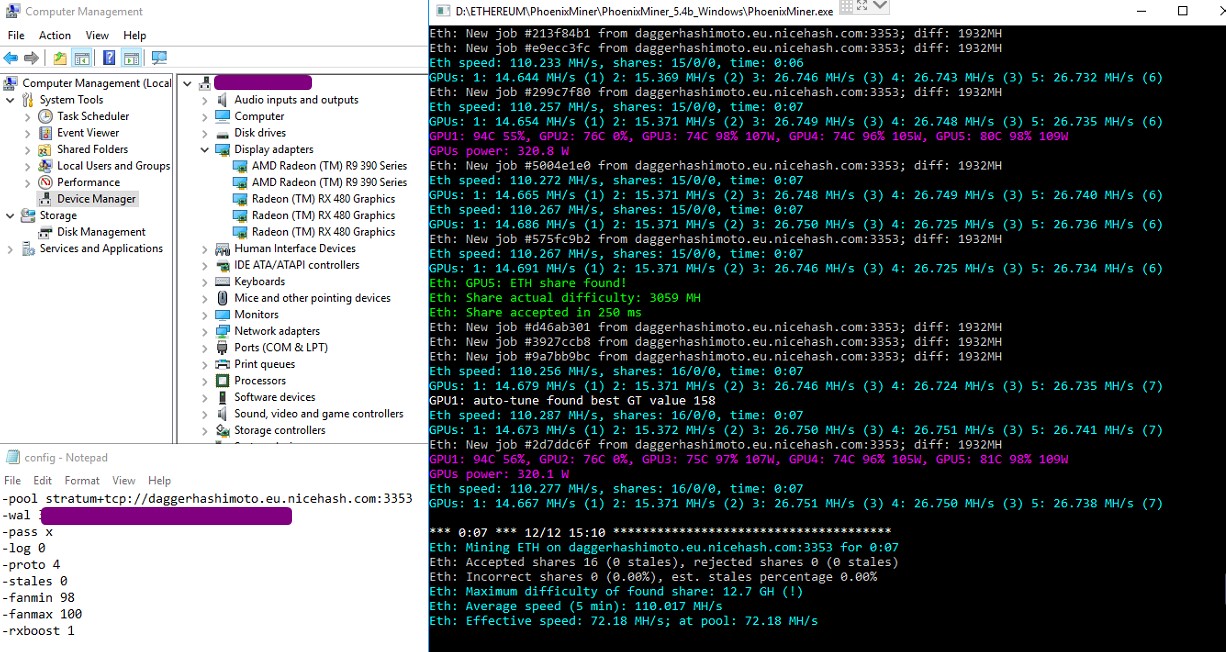Click the PhoenixMiner console title bar icon
Viewport: 1226px width, 652px height.
point(441,11)
